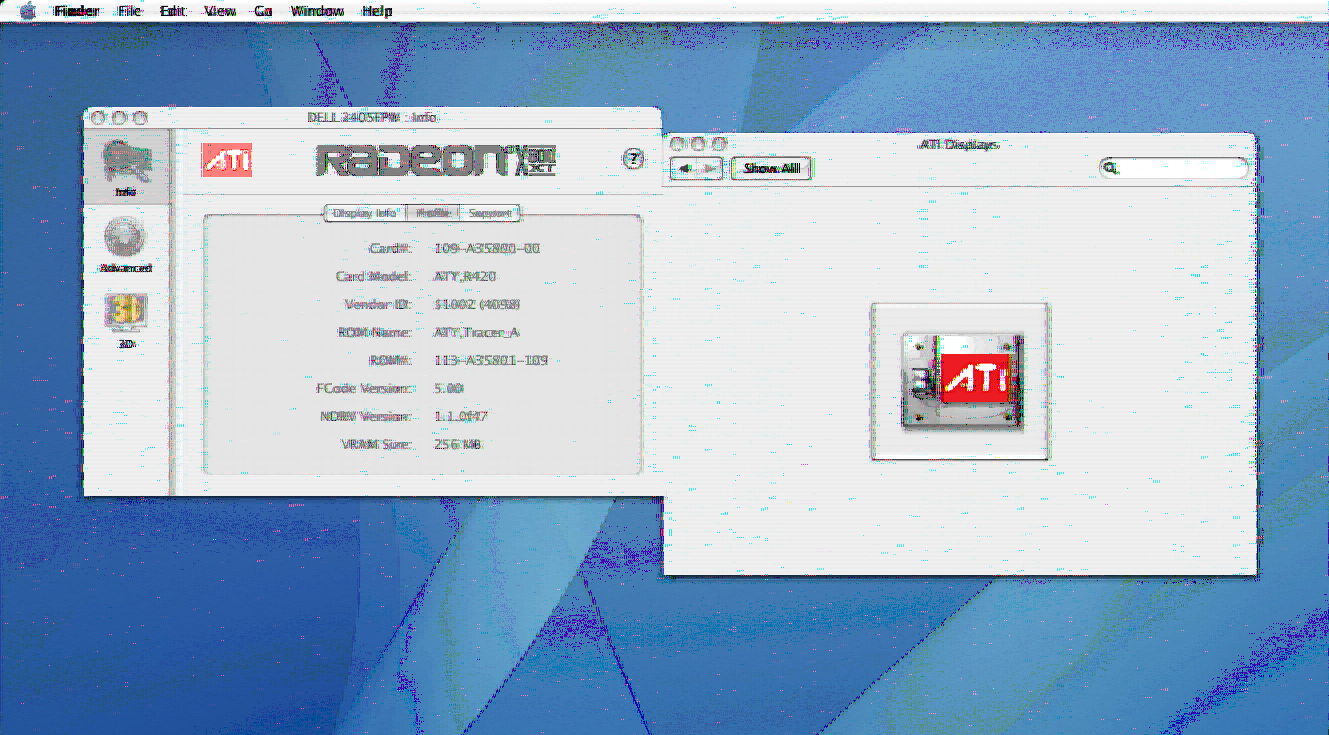Screen dimensions: 1329x735
Task: Open the Finder menu
Action: point(76,11)
